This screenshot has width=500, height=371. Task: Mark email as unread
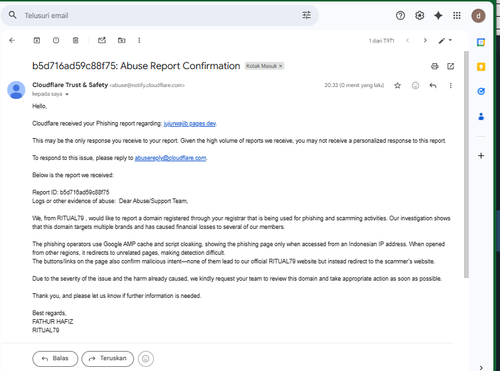[102, 40]
